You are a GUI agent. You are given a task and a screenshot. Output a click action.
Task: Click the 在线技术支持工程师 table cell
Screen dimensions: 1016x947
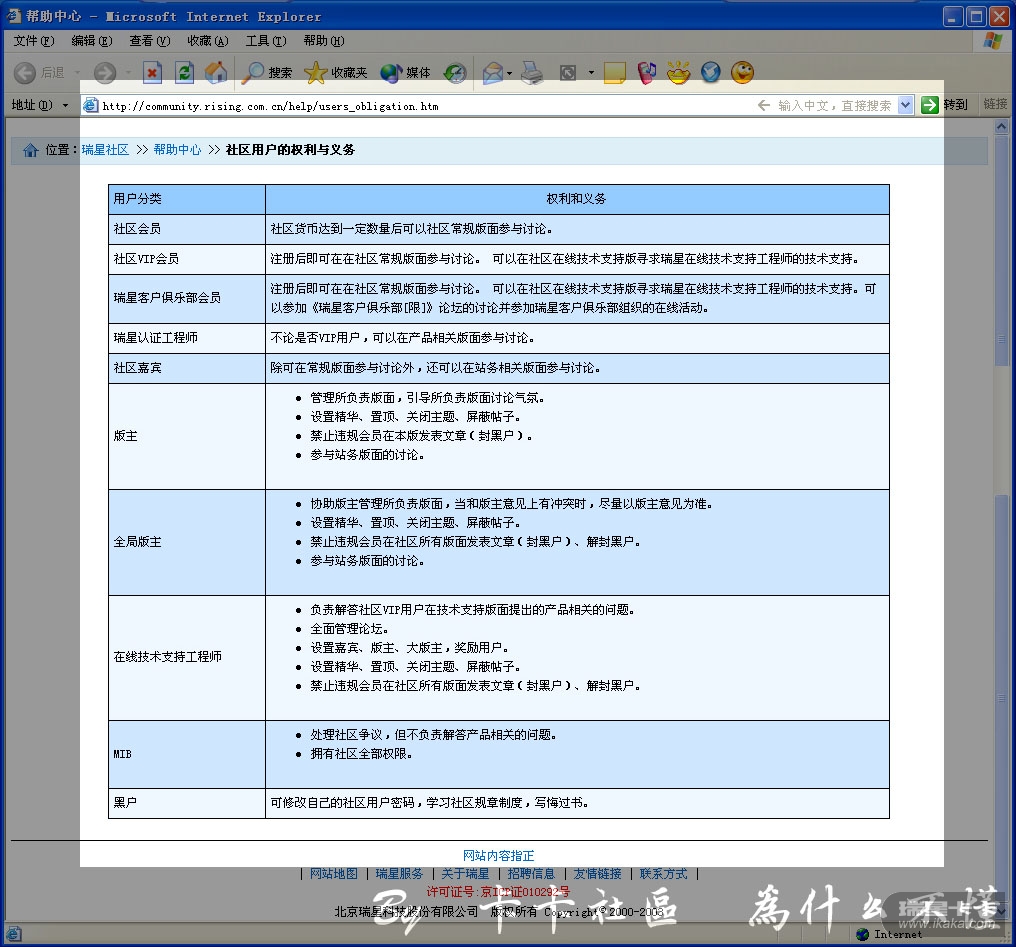click(187, 657)
